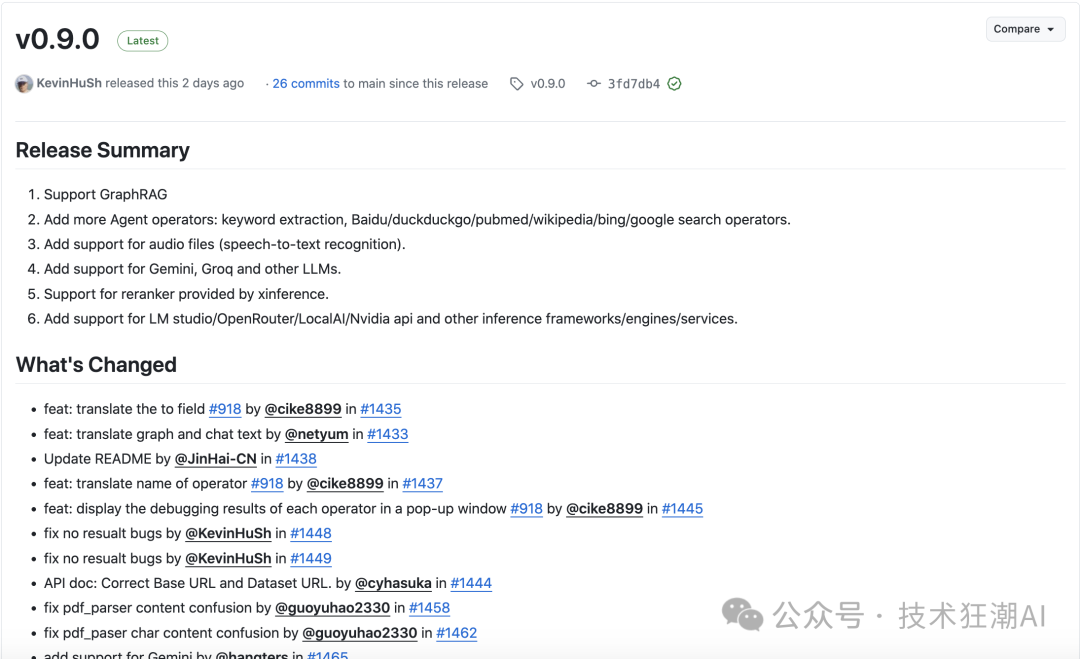Open the Compare dropdown
Viewport: 1080px width, 659px height.
click(1024, 29)
